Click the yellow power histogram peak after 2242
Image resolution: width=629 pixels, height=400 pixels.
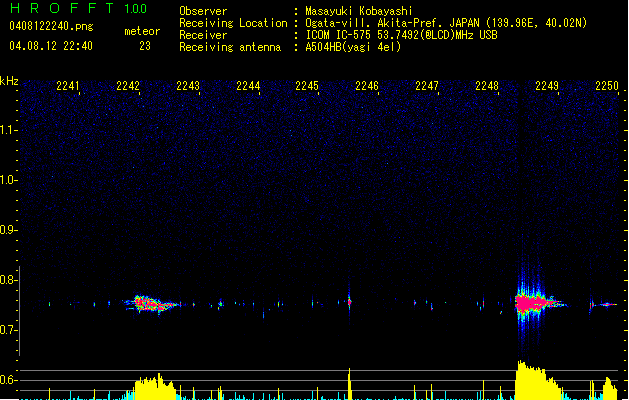click(x=155, y=387)
